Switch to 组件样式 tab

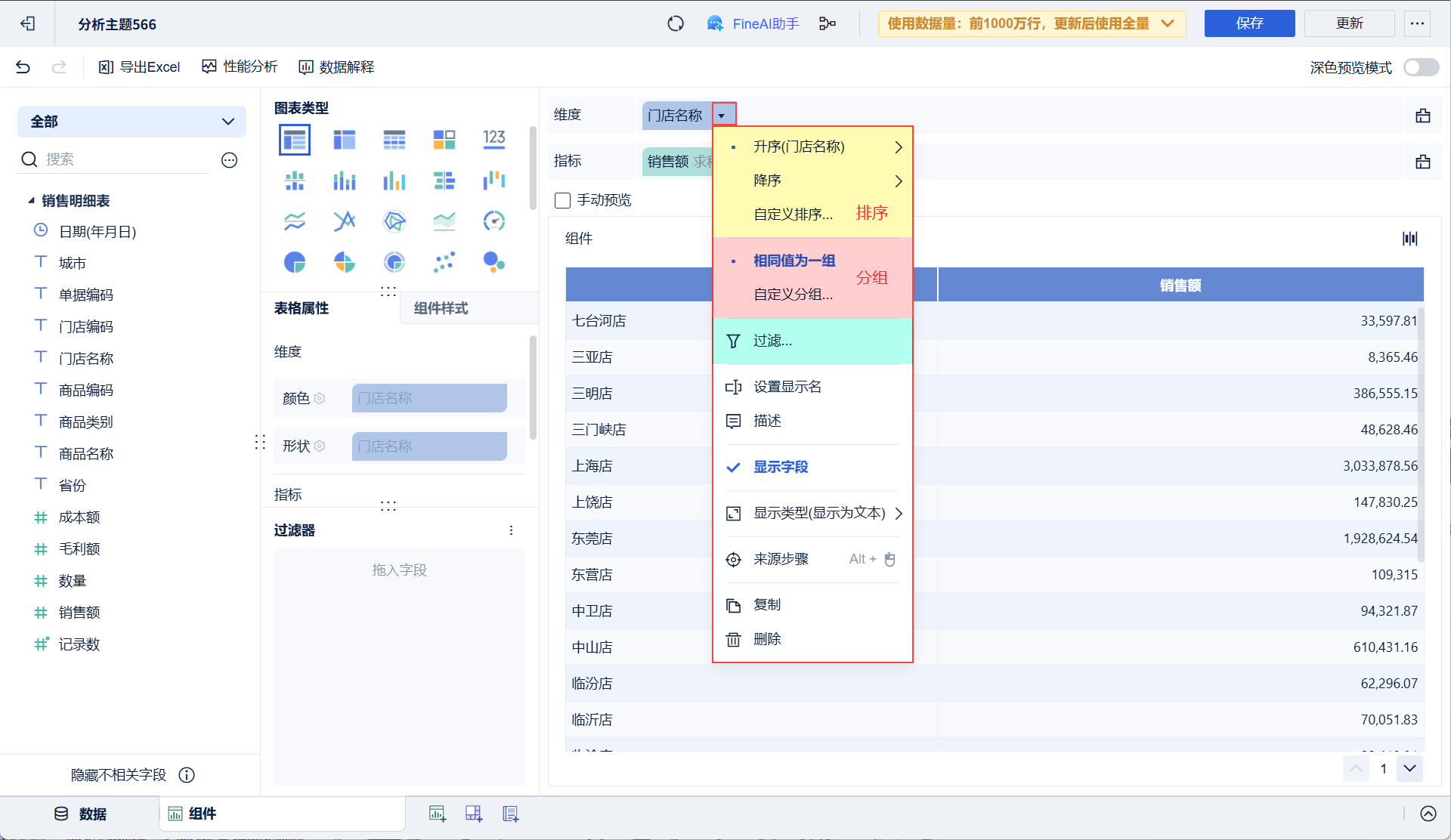pos(441,308)
